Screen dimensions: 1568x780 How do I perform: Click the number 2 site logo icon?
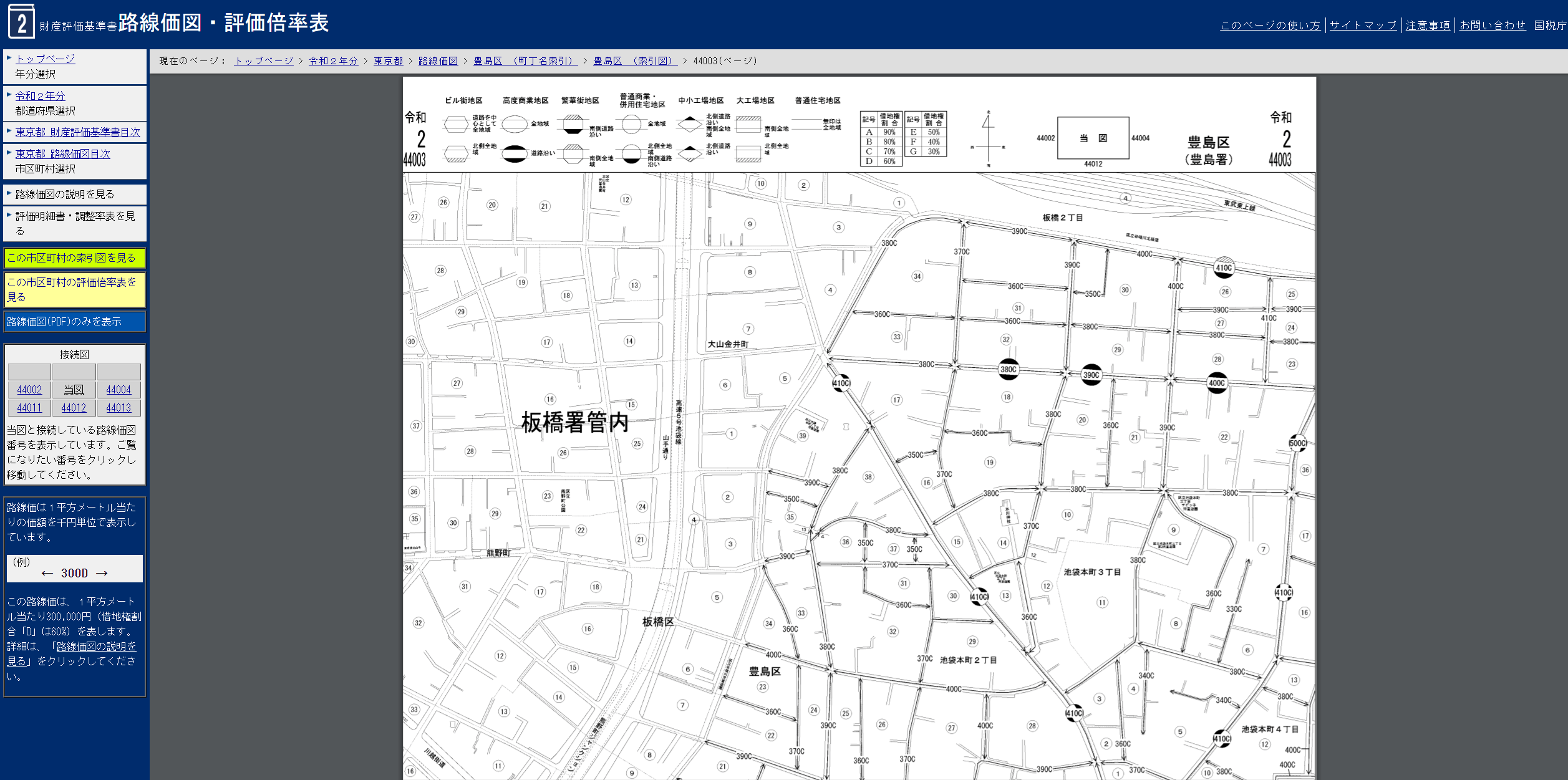point(21,22)
